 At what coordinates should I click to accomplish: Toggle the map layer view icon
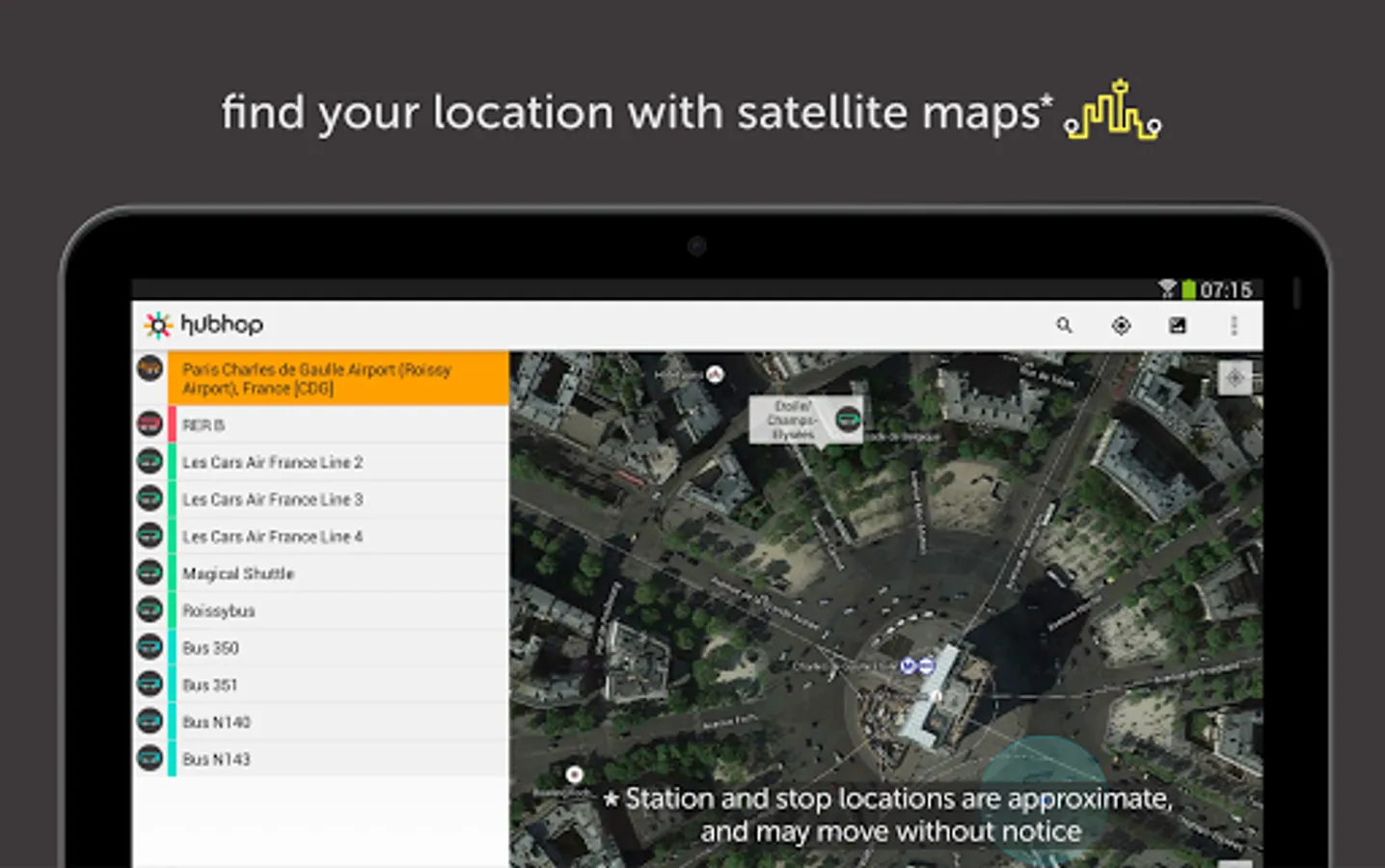coord(1178,325)
